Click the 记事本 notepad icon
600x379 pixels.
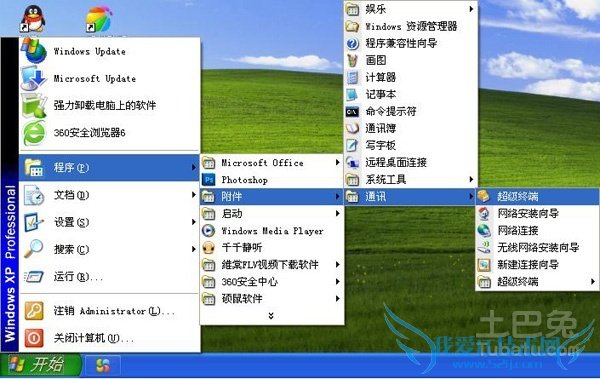pyautogui.click(x=352, y=94)
